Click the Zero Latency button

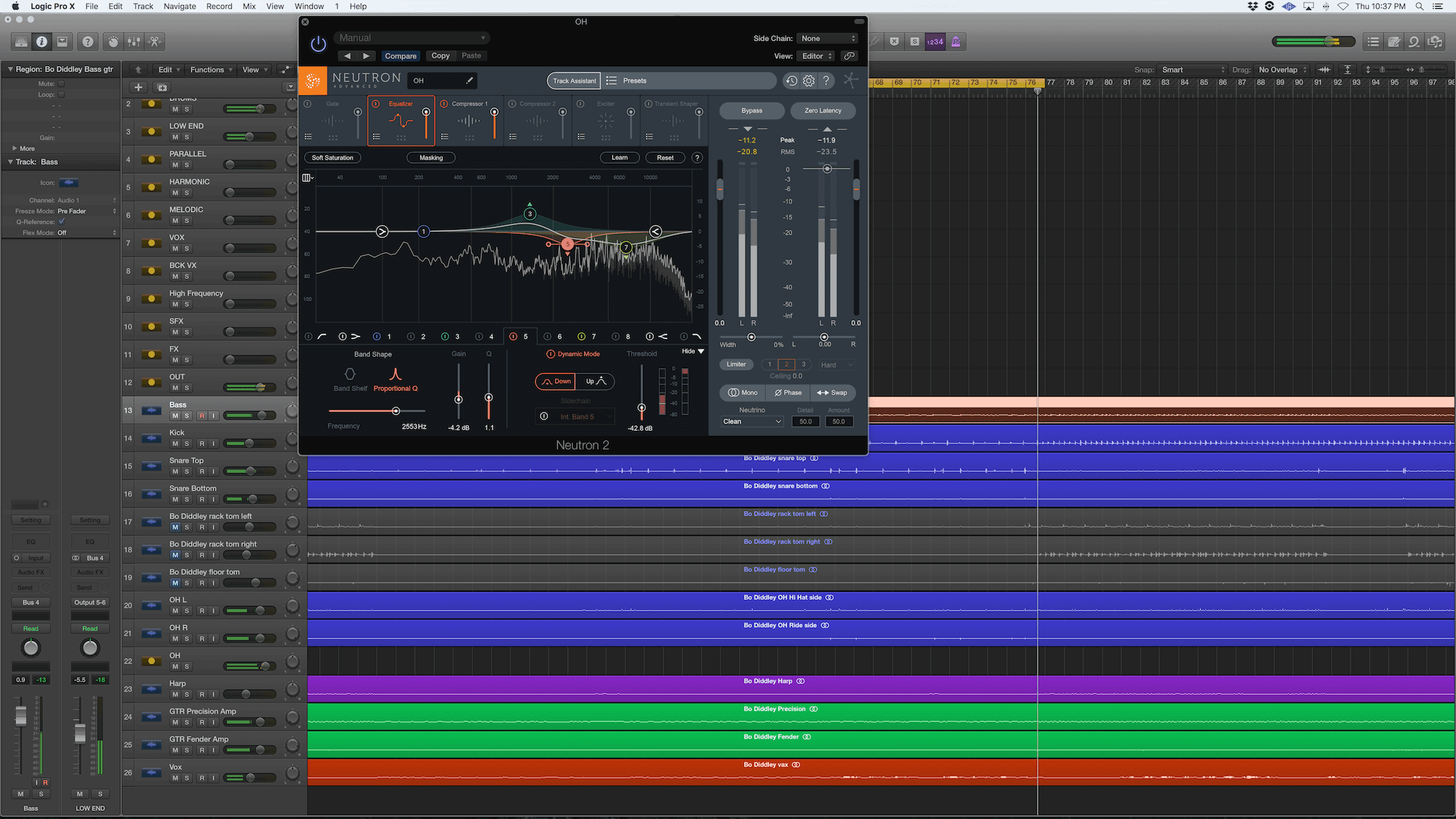823,111
